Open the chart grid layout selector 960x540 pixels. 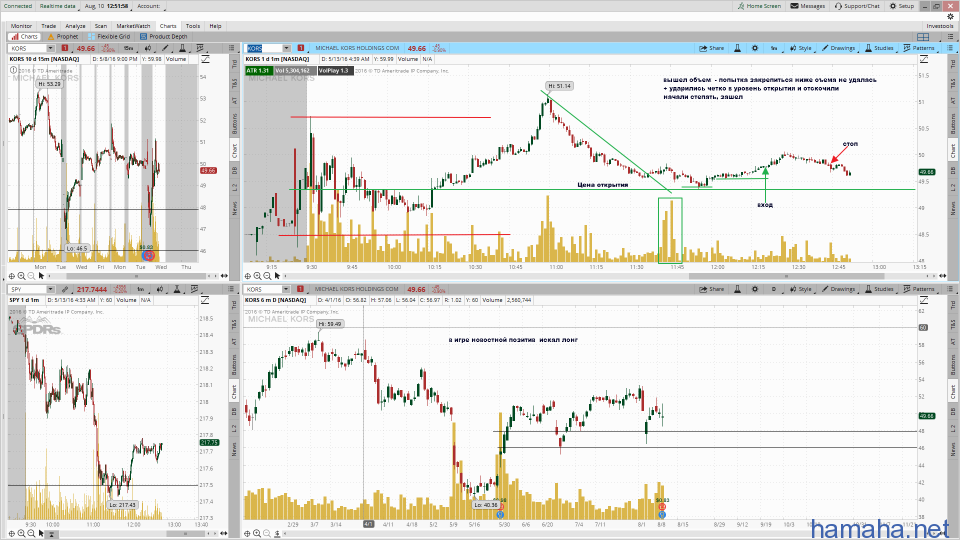click(x=923, y=37)
